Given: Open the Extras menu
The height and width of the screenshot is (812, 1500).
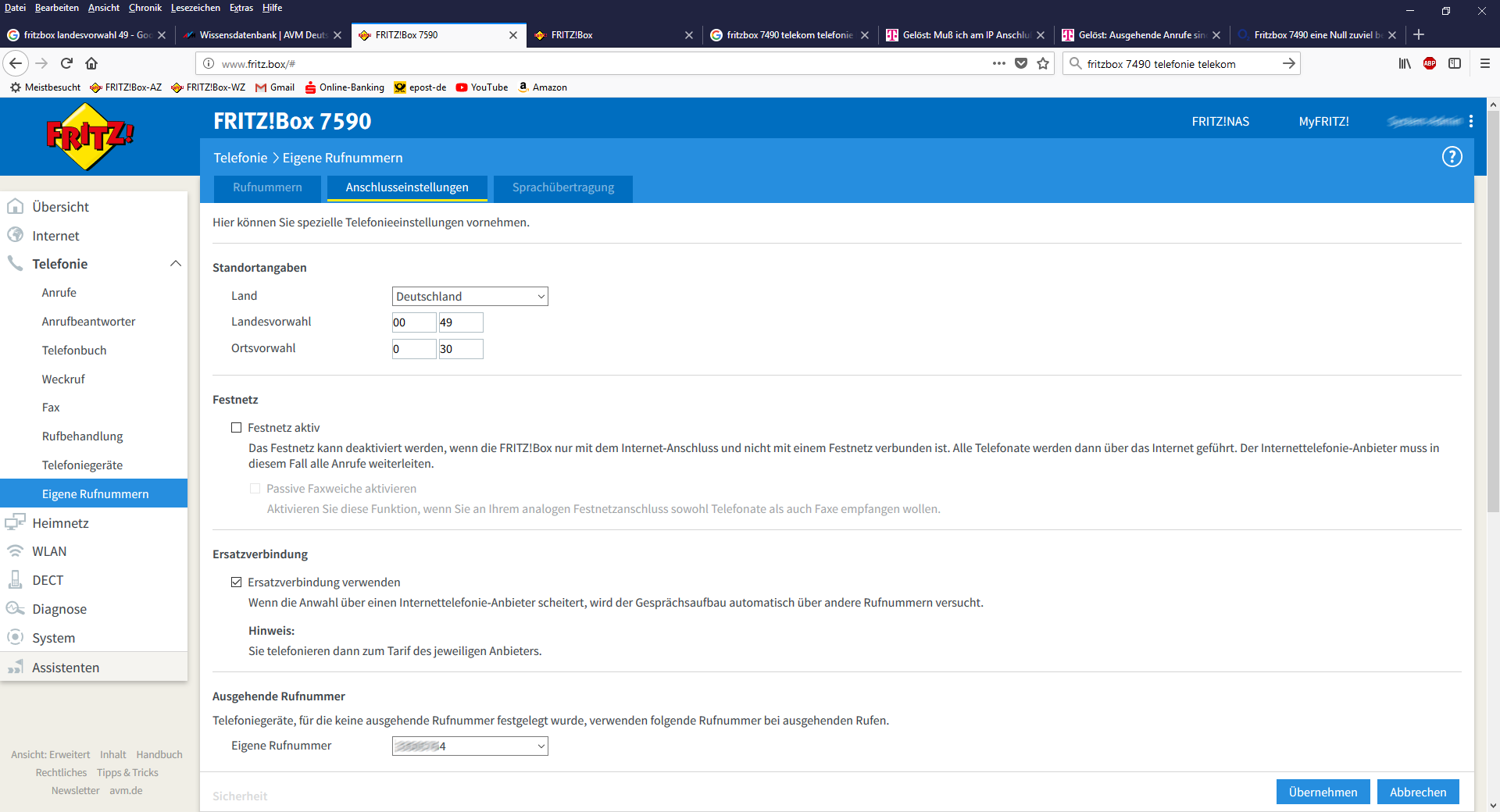Looking at the screenshot, I should click(241, 8).
